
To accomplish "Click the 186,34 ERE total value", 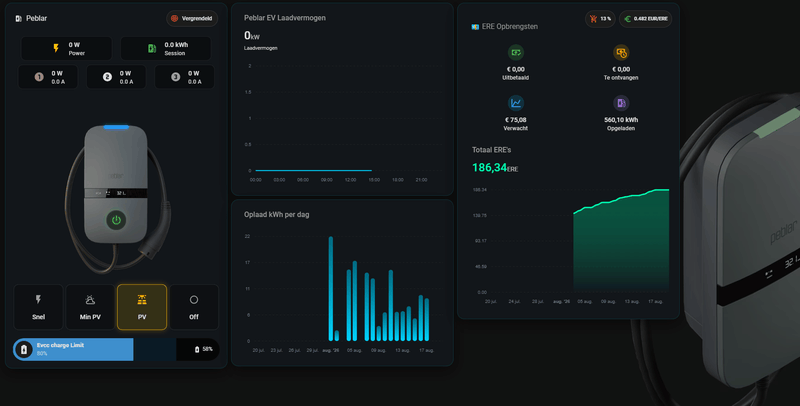I will pos(495,168).
